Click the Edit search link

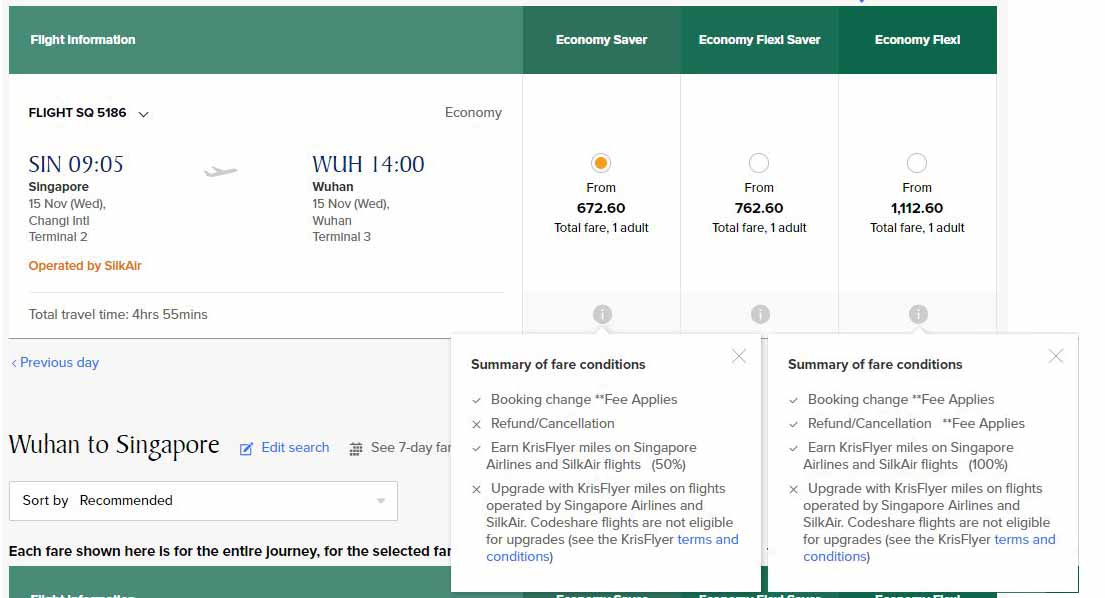coord(295,448)
